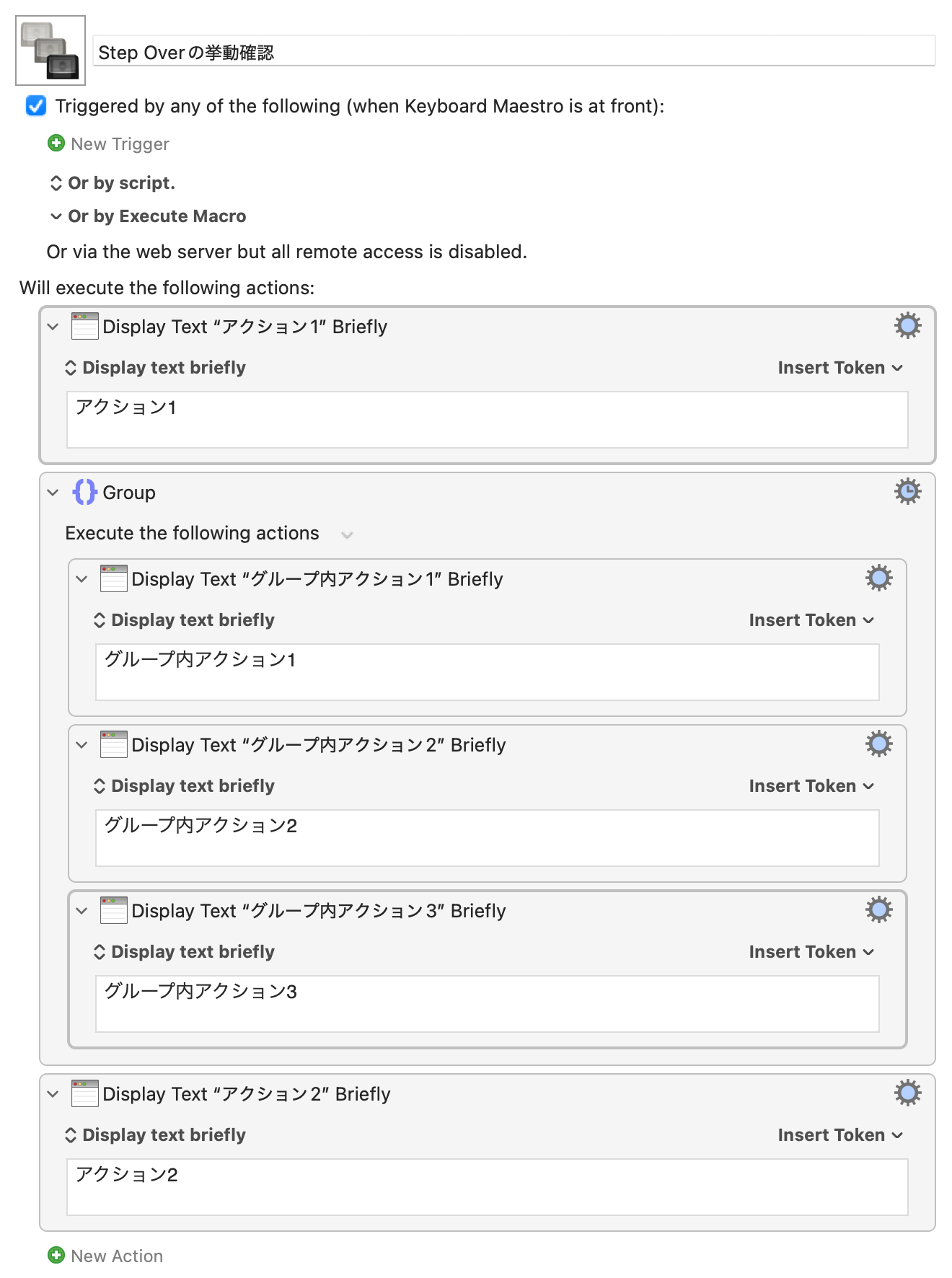This screenshot has width=952, height=1278.
Task: Click the Group curly-braces icon
Action: tap(84, 493)
